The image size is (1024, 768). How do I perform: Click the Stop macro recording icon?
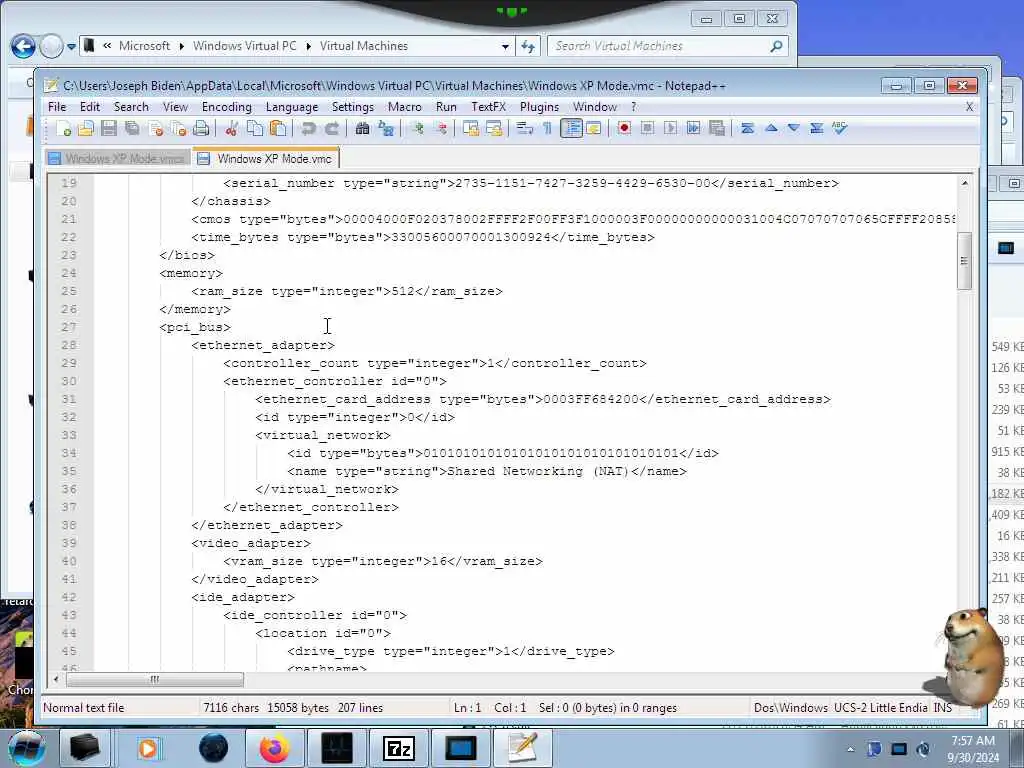647,129
